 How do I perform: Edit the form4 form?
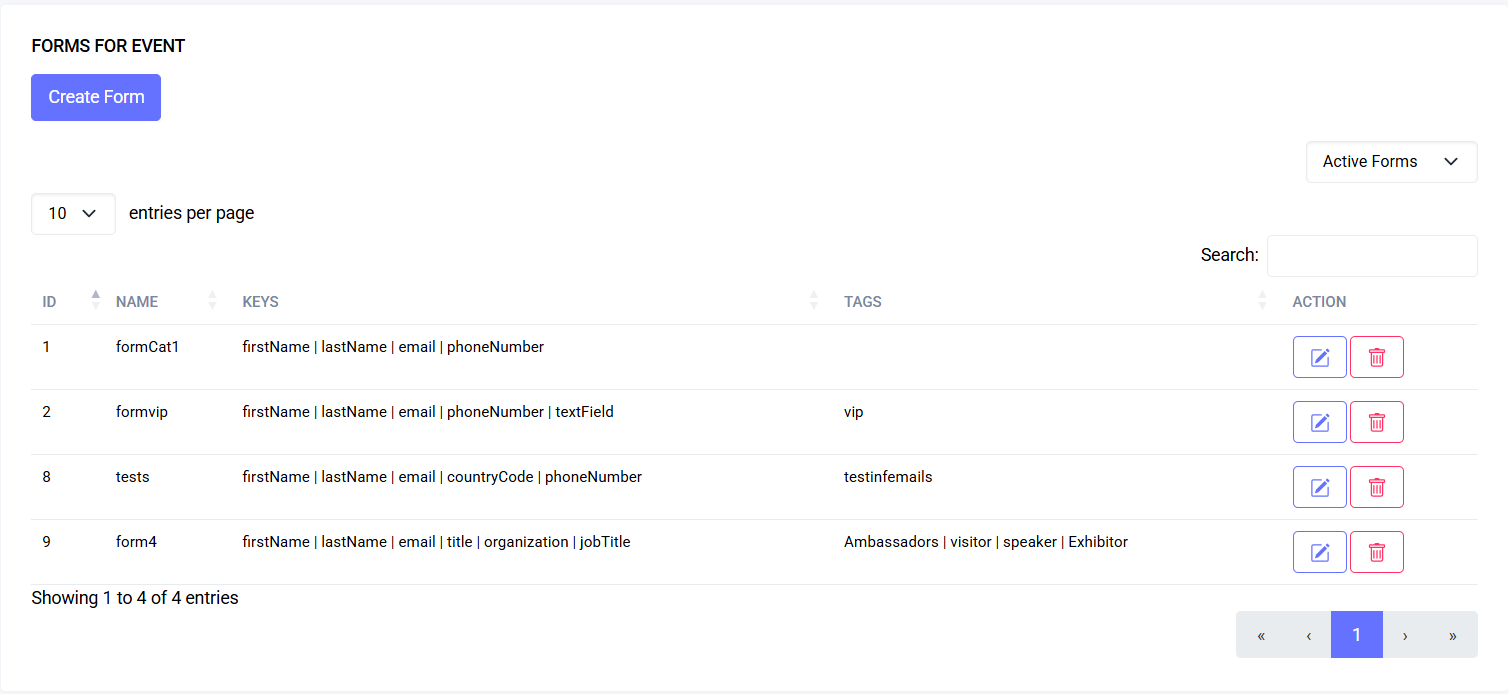coord(1319,551)
